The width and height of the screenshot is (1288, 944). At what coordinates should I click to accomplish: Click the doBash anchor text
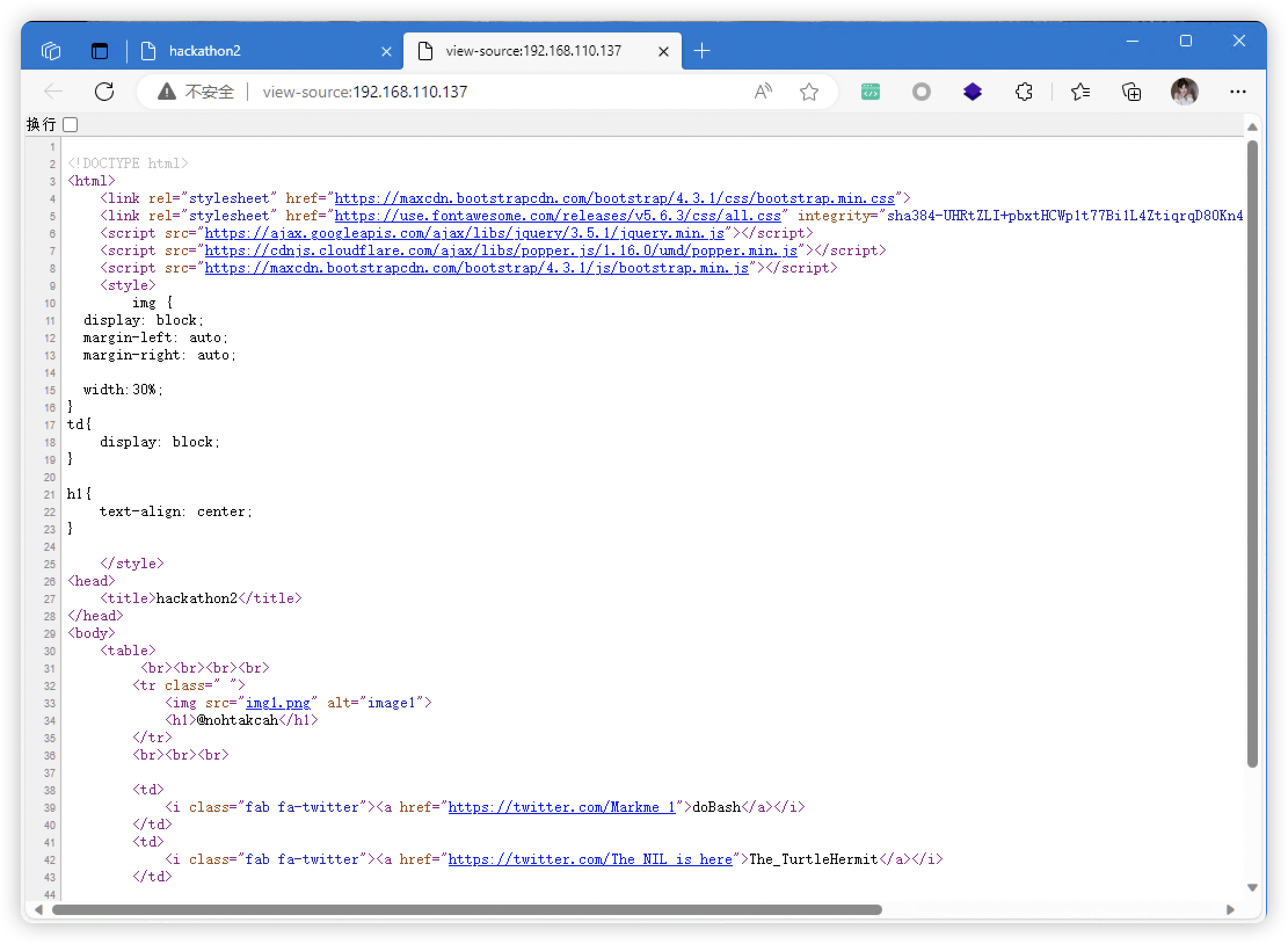[716, 807]
